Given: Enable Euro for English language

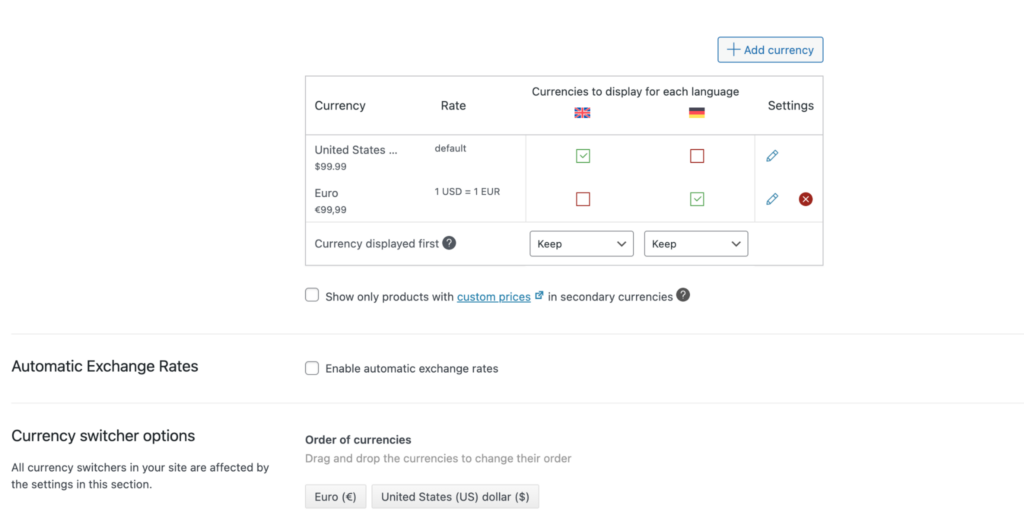Looking at the screenshot, I should [583, 199].
